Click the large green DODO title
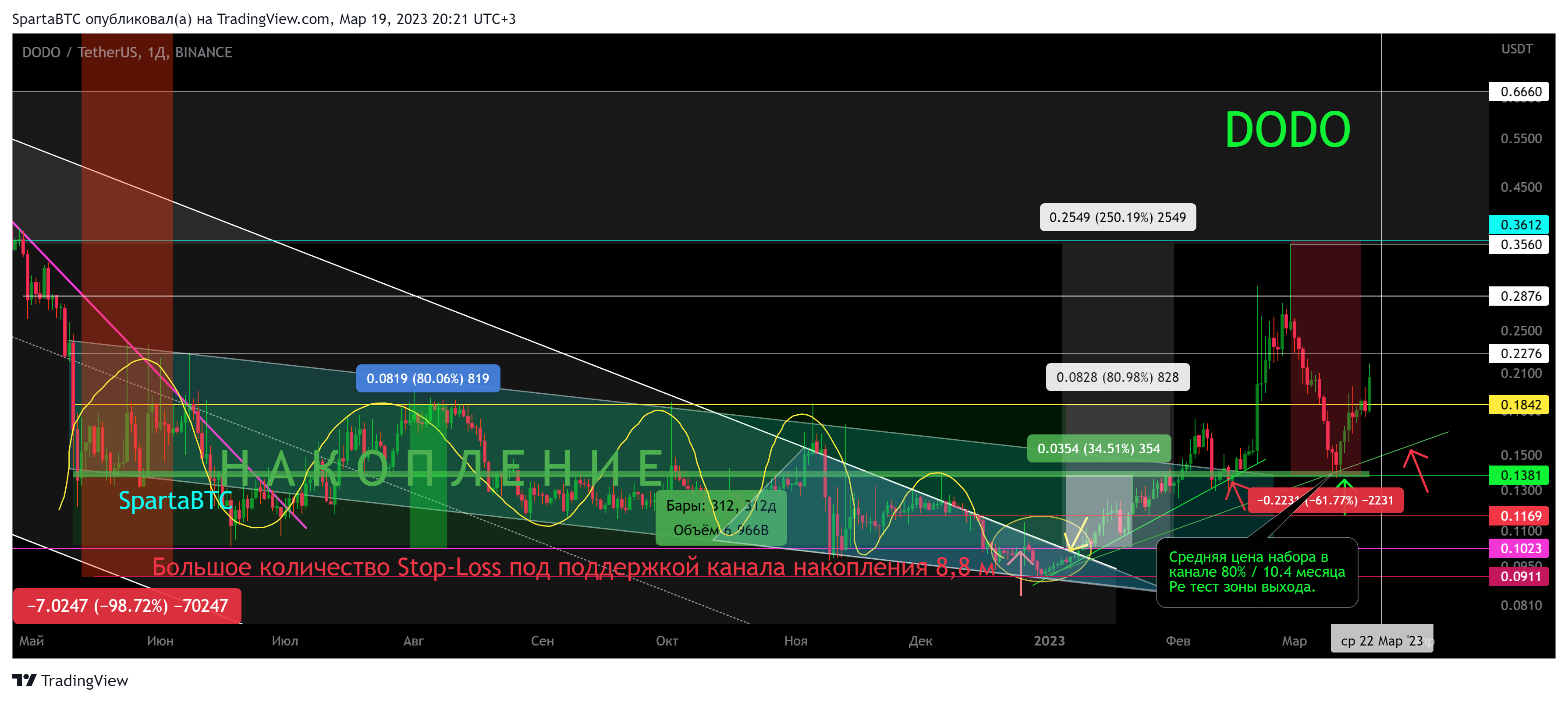Image resolution: width=1568 pixels, height=702 pixels. (x=1288, y=130)
